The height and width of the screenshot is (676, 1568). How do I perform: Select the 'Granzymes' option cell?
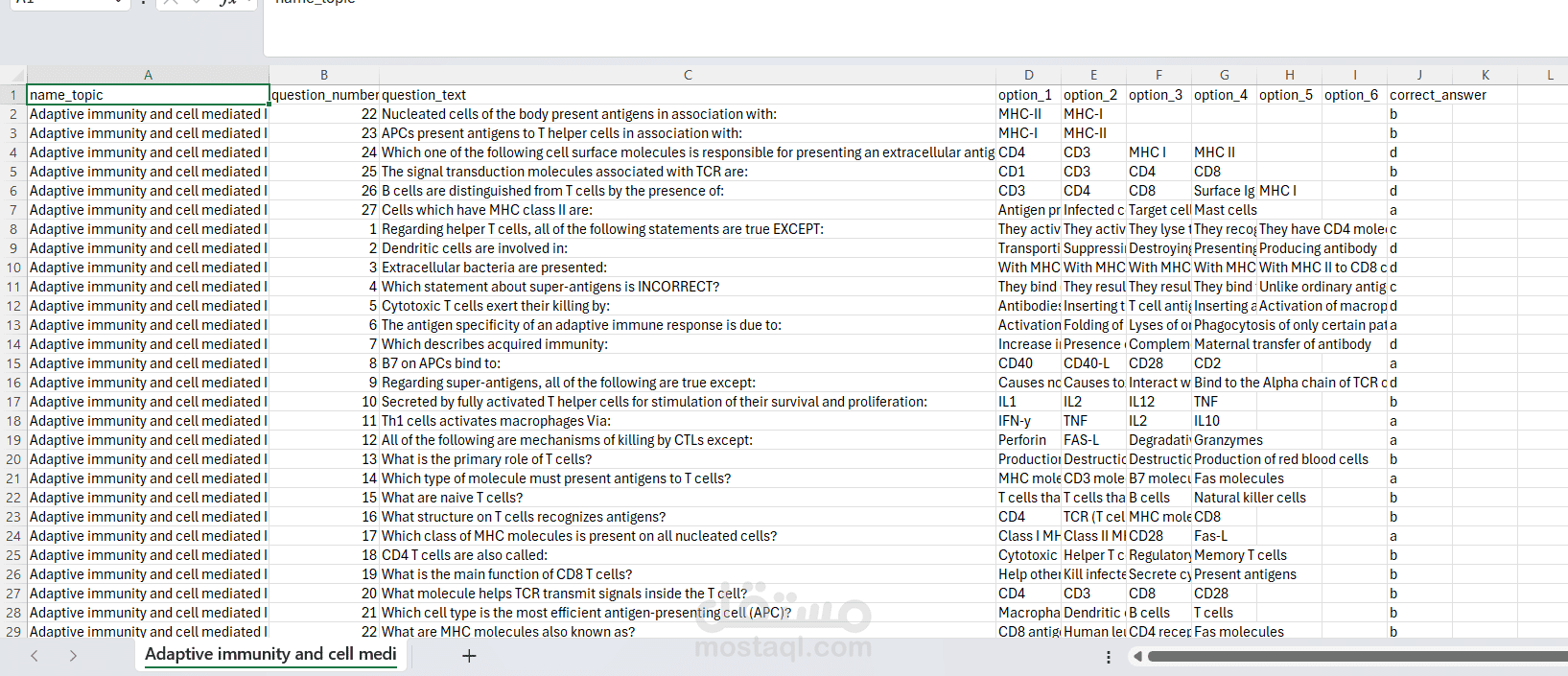pyautogui.click(x=1225, y=440)
